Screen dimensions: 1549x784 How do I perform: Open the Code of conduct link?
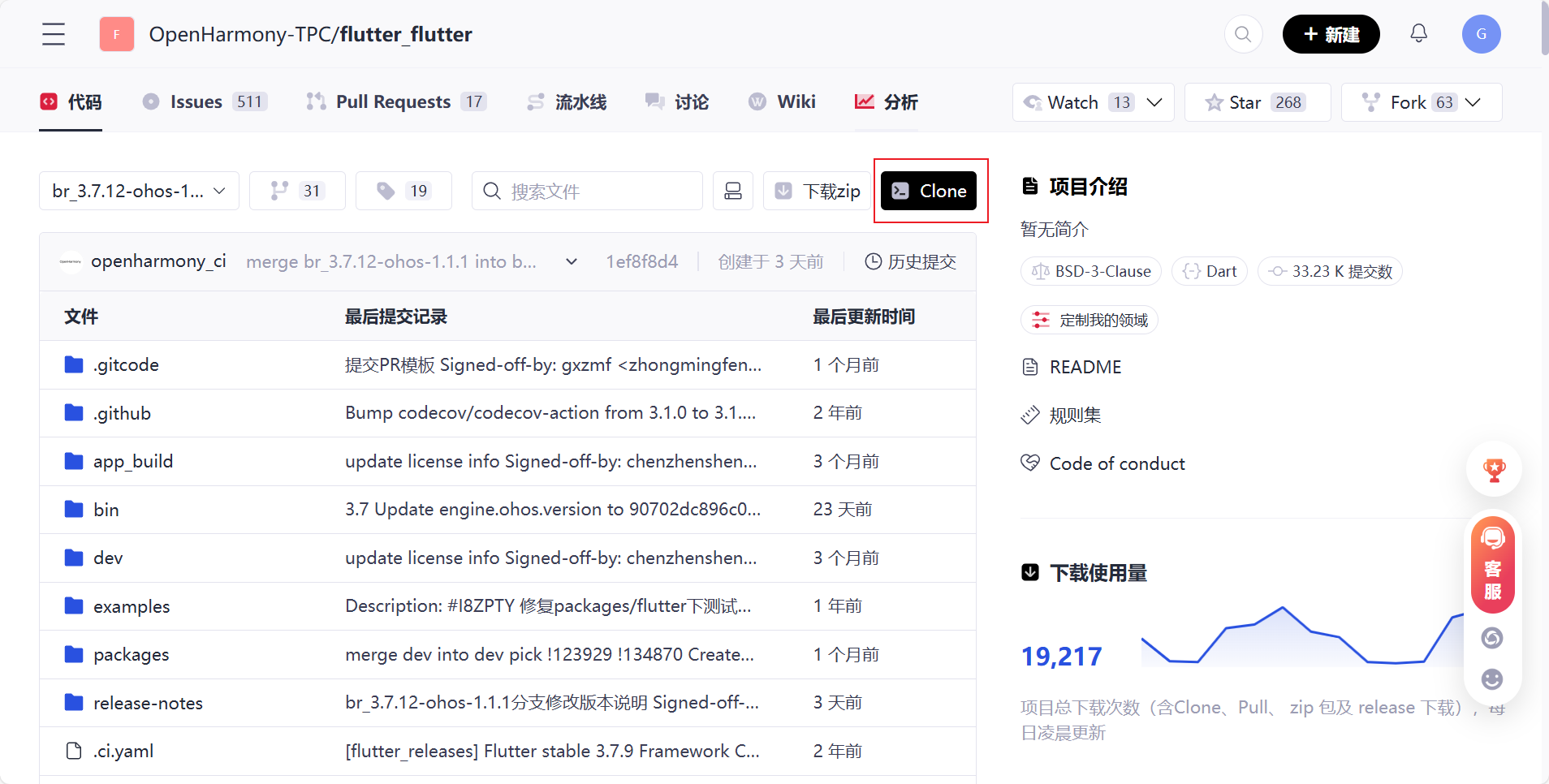[1117, 463]
